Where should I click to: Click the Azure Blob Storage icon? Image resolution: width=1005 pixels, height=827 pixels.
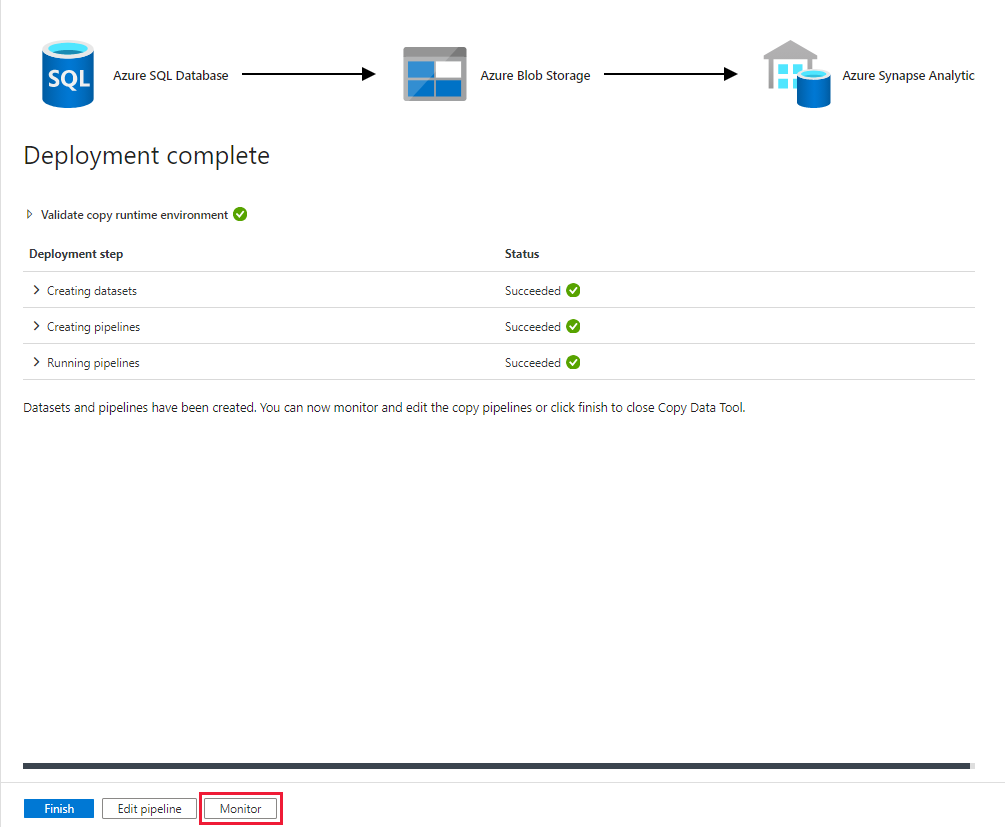click(434, 73)
